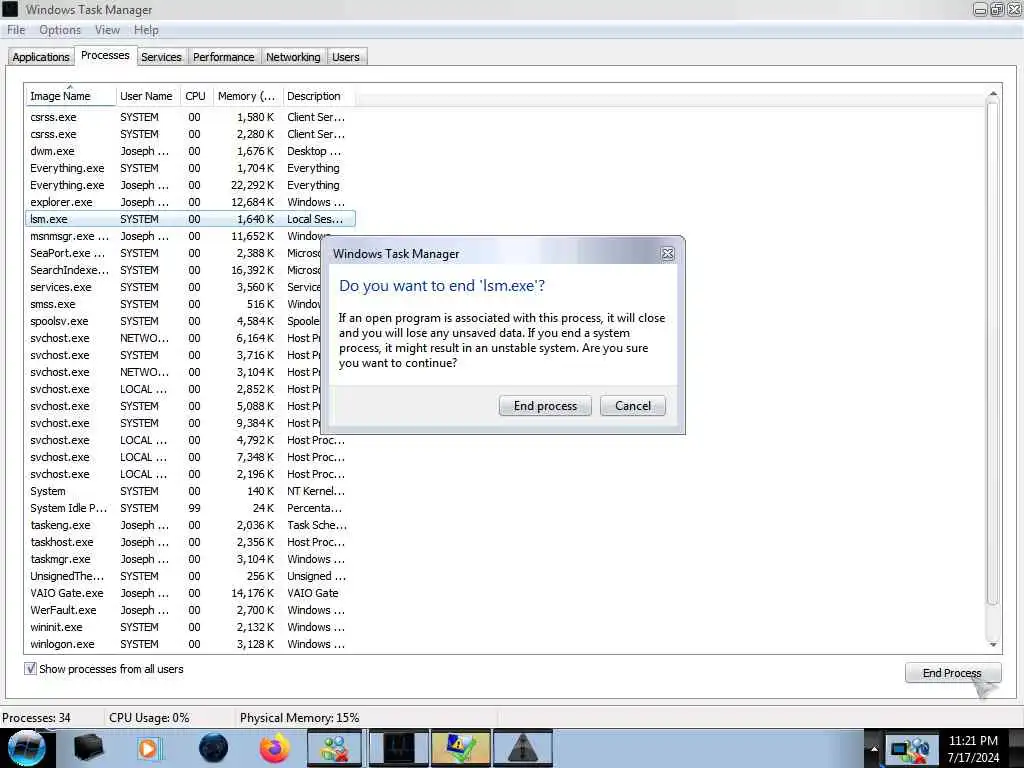Select the SearchIndexe... process row
1024x768 pixels.
(174, 270)
